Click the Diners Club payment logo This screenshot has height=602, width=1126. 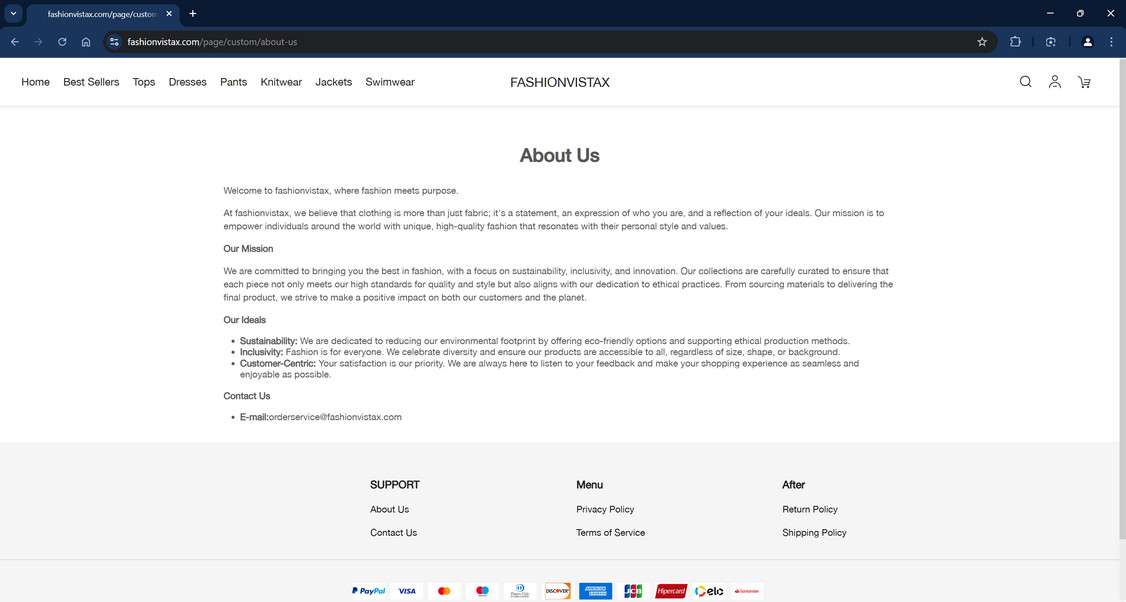click(x=520, y=591)
